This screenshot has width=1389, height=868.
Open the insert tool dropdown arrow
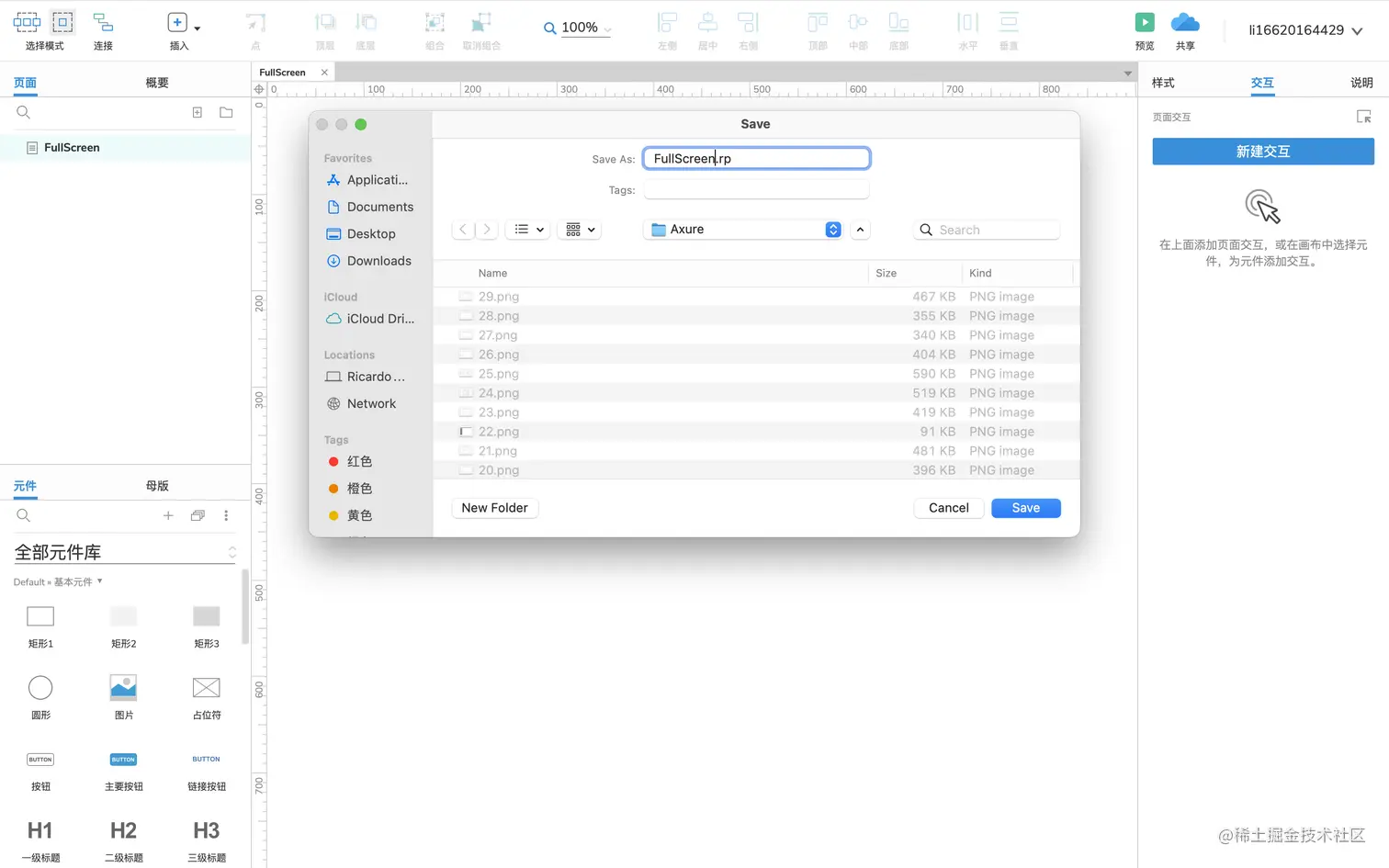coord(197,28)
